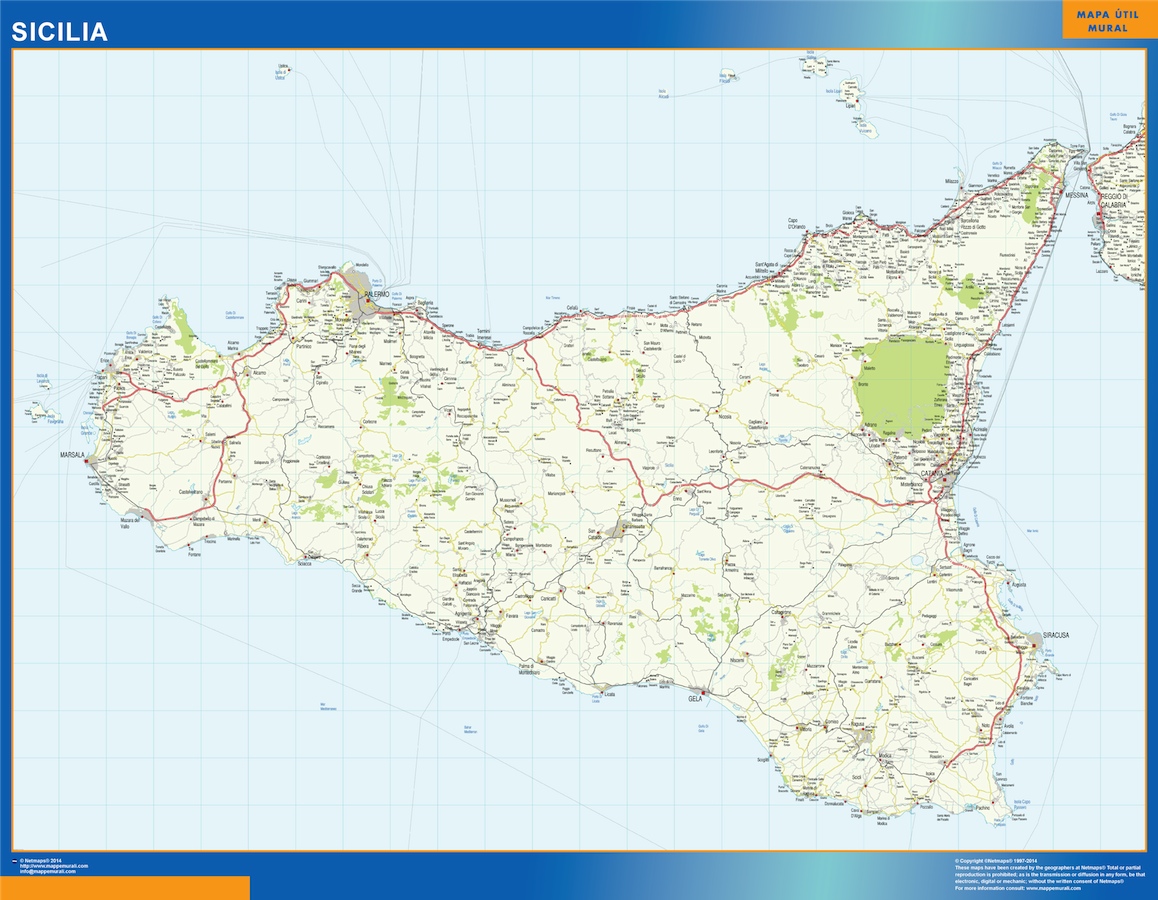Click the Alcamo town label

pyautogui.click(x=258, y=373)
